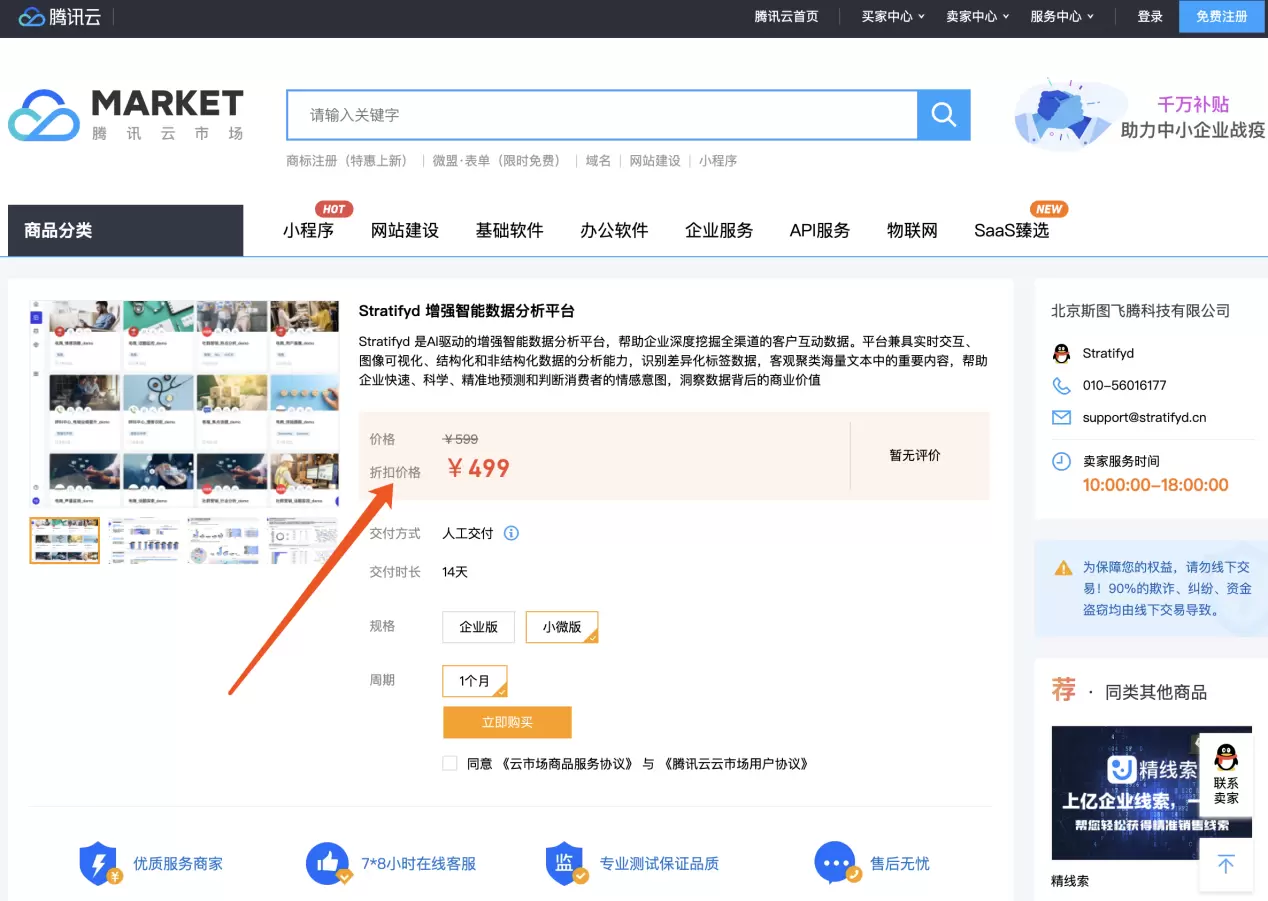Image resolution: width=1268 pixels, height=901 pixels.
Task: Click the back-to-top arrow icon
Action: (x=1226, y=864)
